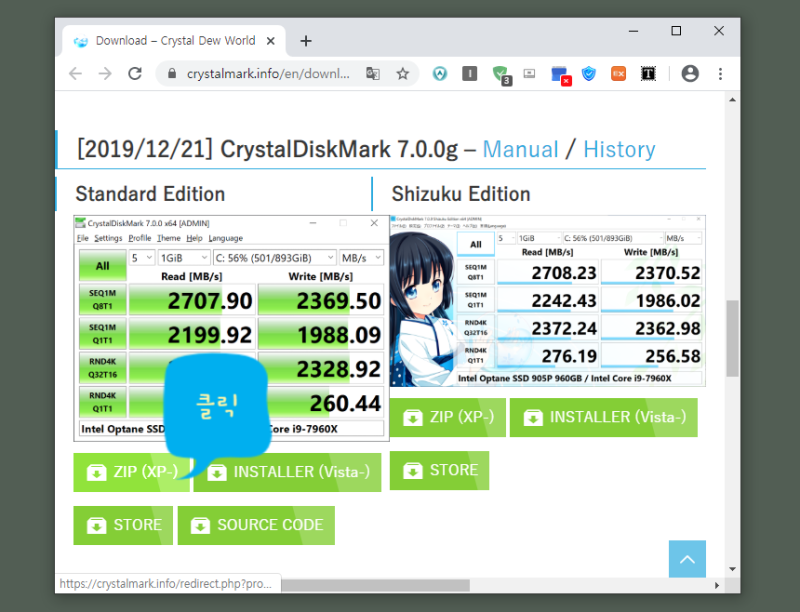Download Shizuku Edition ZIP (XP-)

click(447, 417)
